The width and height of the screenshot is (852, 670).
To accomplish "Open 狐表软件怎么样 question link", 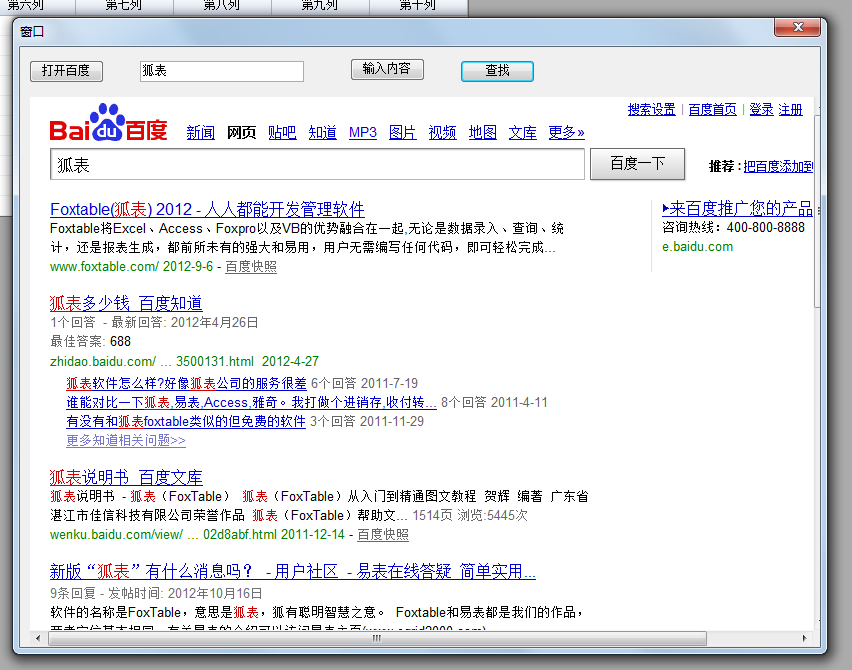I will click(x=186, y=384).
